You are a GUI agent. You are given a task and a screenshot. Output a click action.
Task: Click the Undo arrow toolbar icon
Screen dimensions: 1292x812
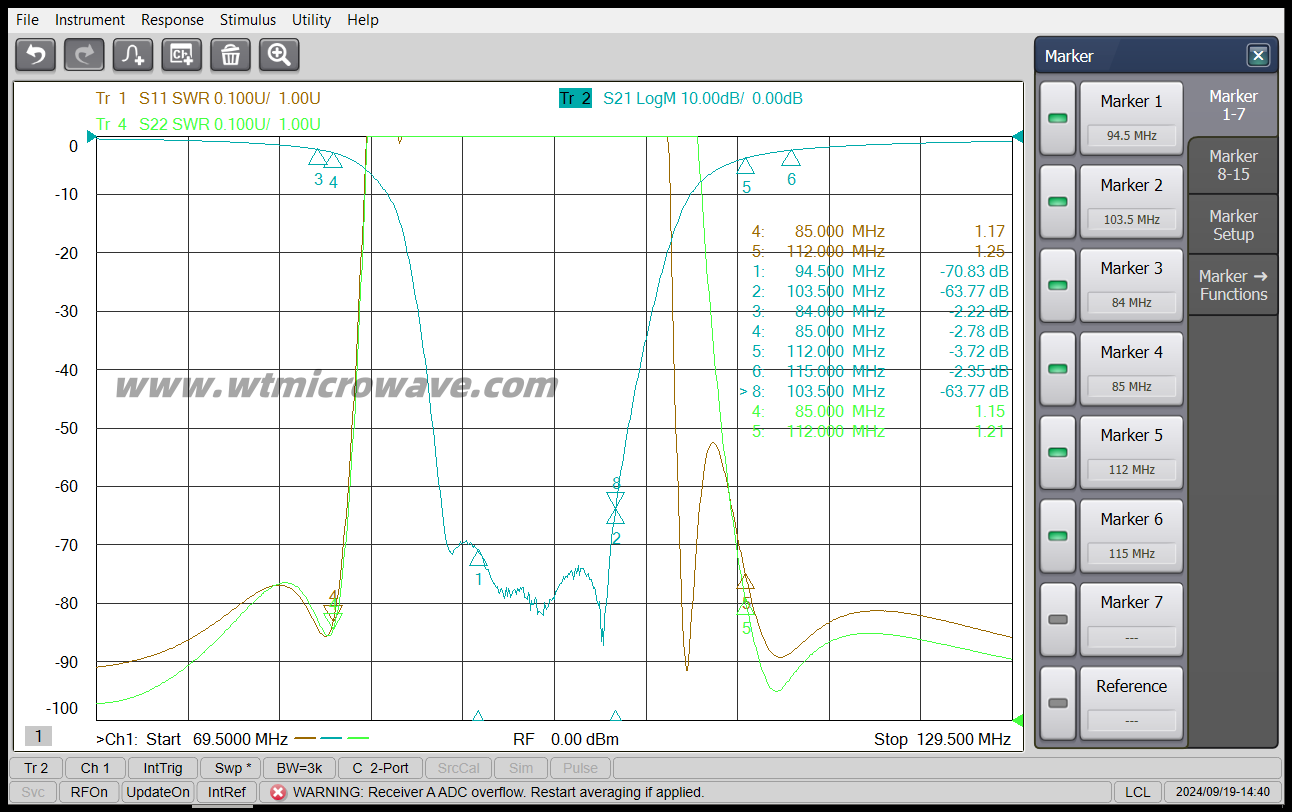pos(35,54)
